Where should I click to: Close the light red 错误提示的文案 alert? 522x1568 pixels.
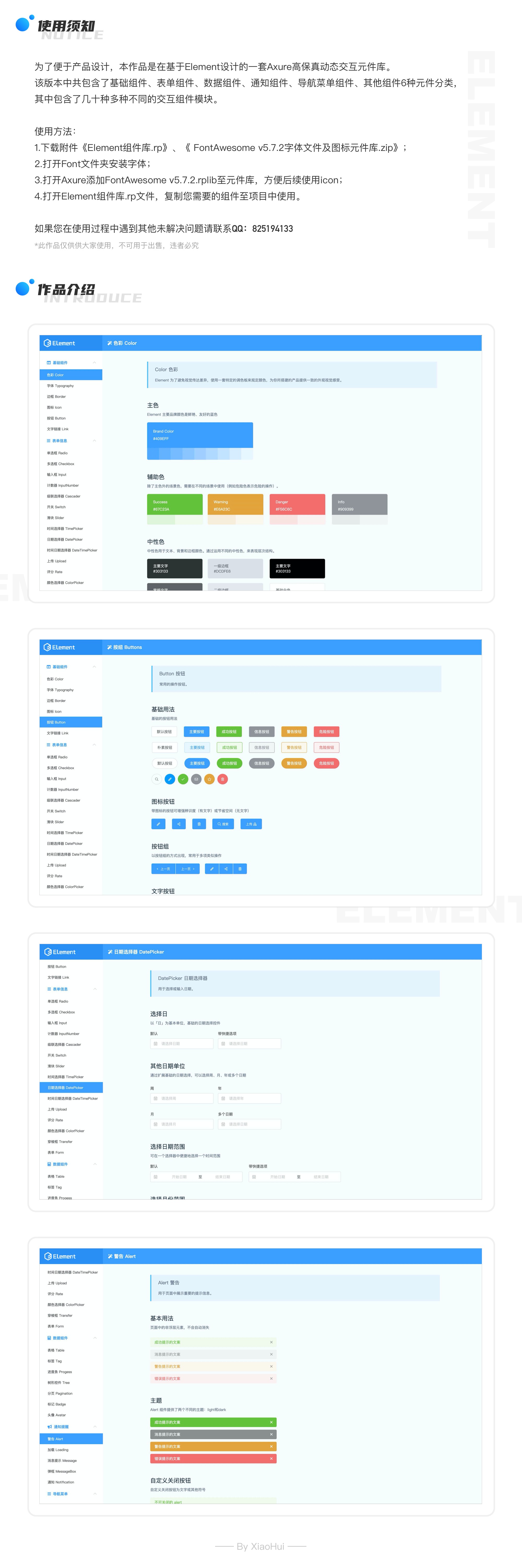tap(271, 1379)
